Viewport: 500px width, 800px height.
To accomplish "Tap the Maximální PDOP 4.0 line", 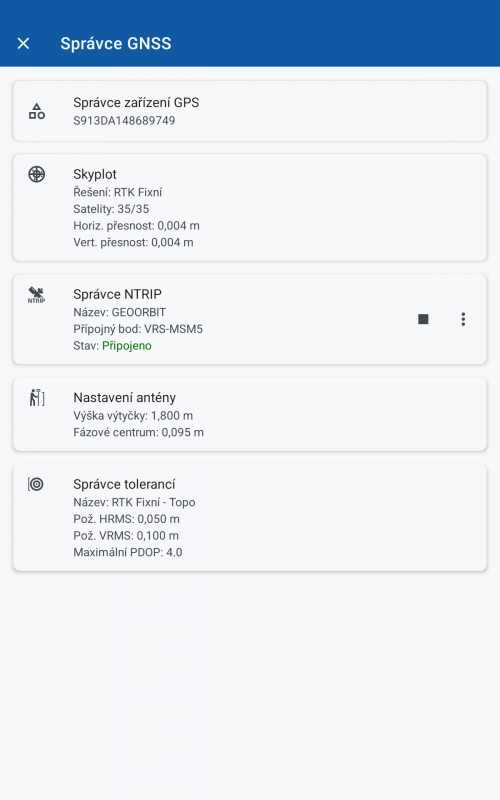I will 128,553.
